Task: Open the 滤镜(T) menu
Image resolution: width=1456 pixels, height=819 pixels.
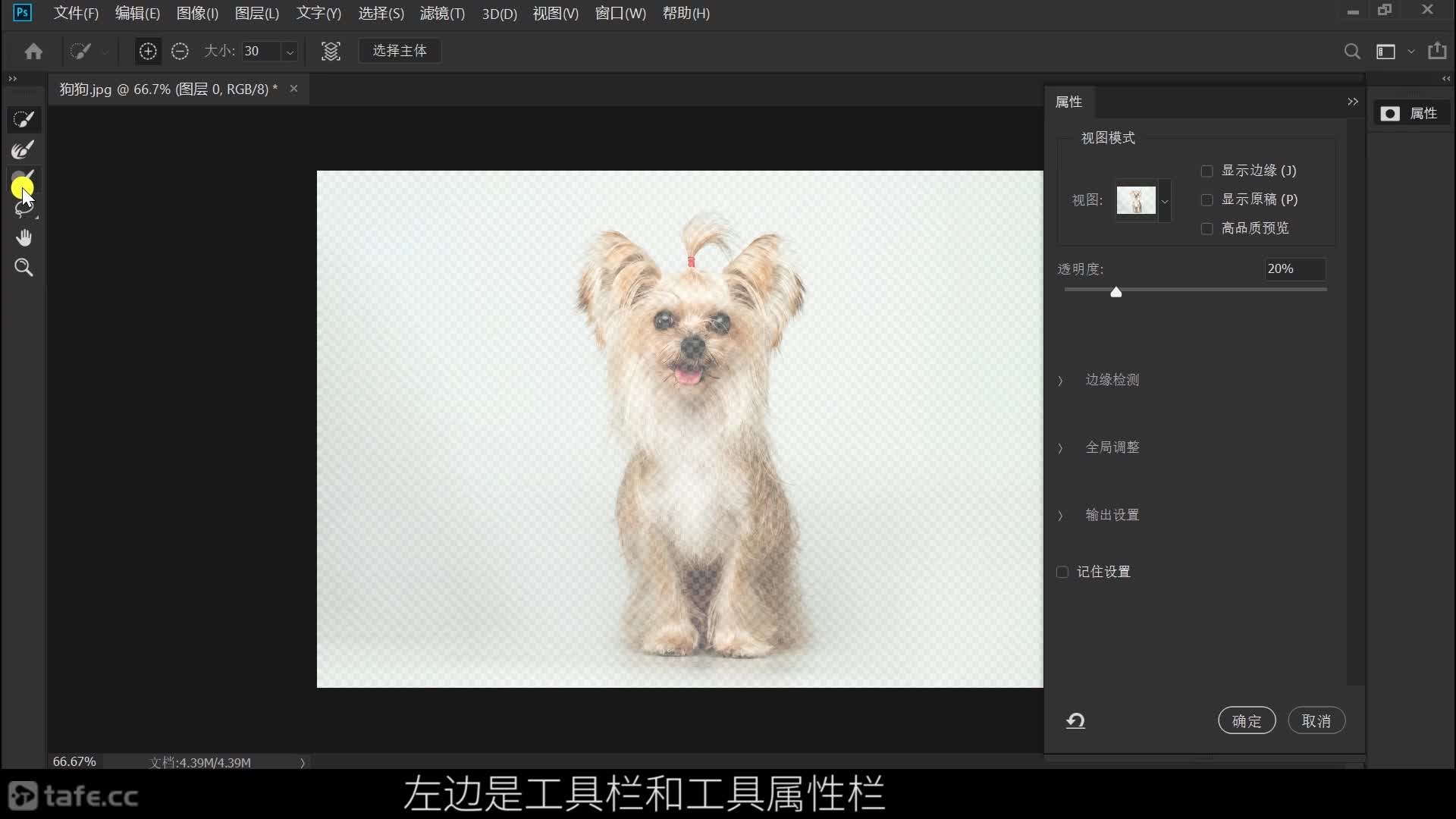Action: point(442,13)
